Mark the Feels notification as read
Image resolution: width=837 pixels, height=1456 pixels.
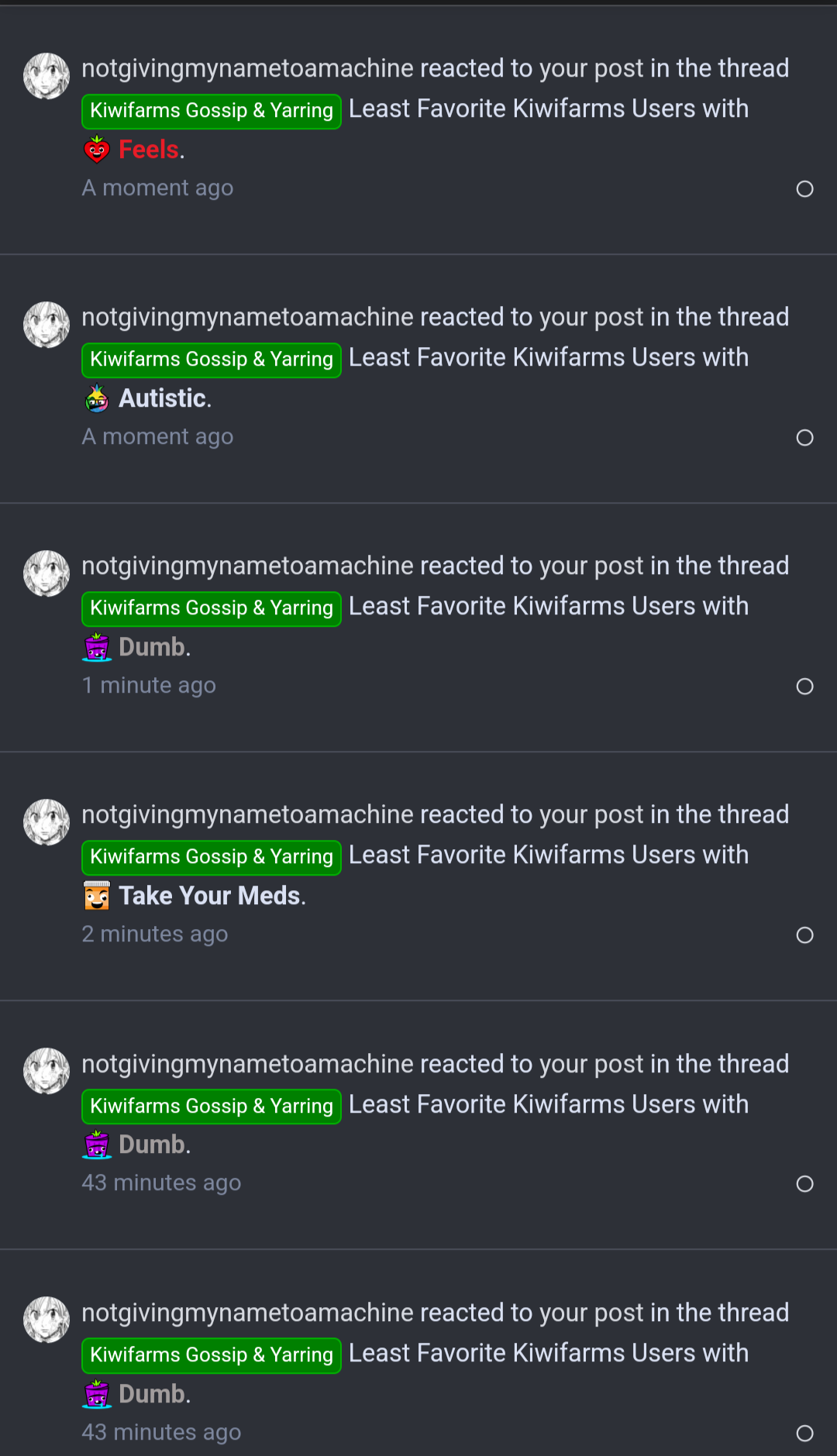804,189
